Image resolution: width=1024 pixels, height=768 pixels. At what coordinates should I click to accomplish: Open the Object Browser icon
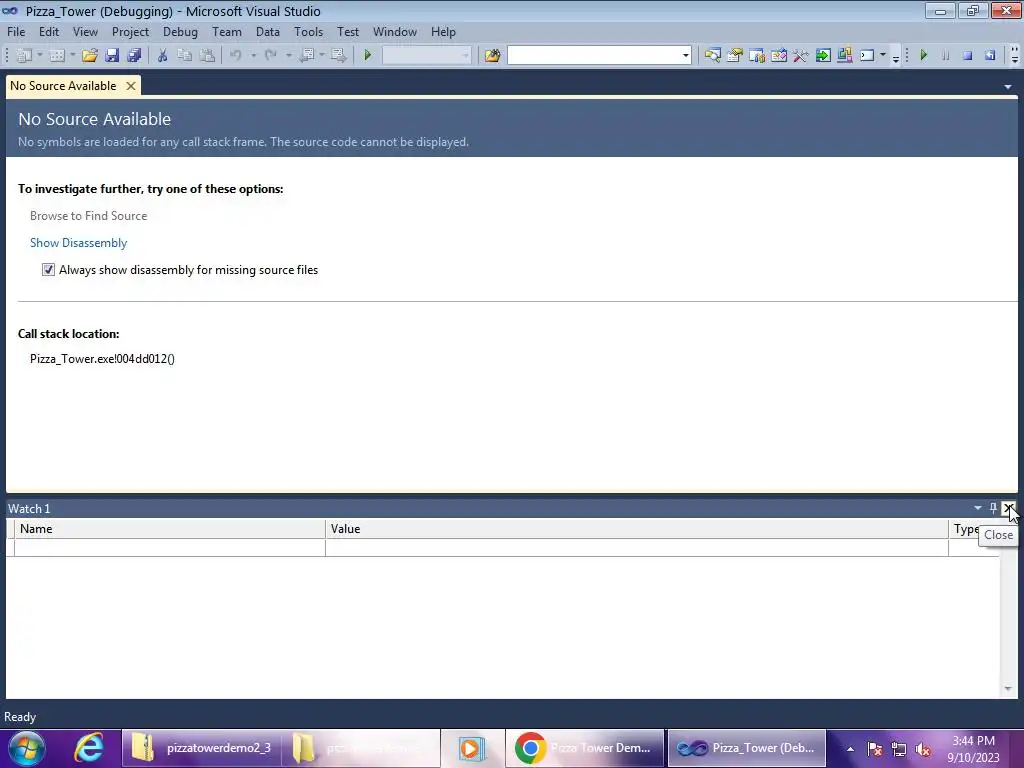[x=778, y=56]
